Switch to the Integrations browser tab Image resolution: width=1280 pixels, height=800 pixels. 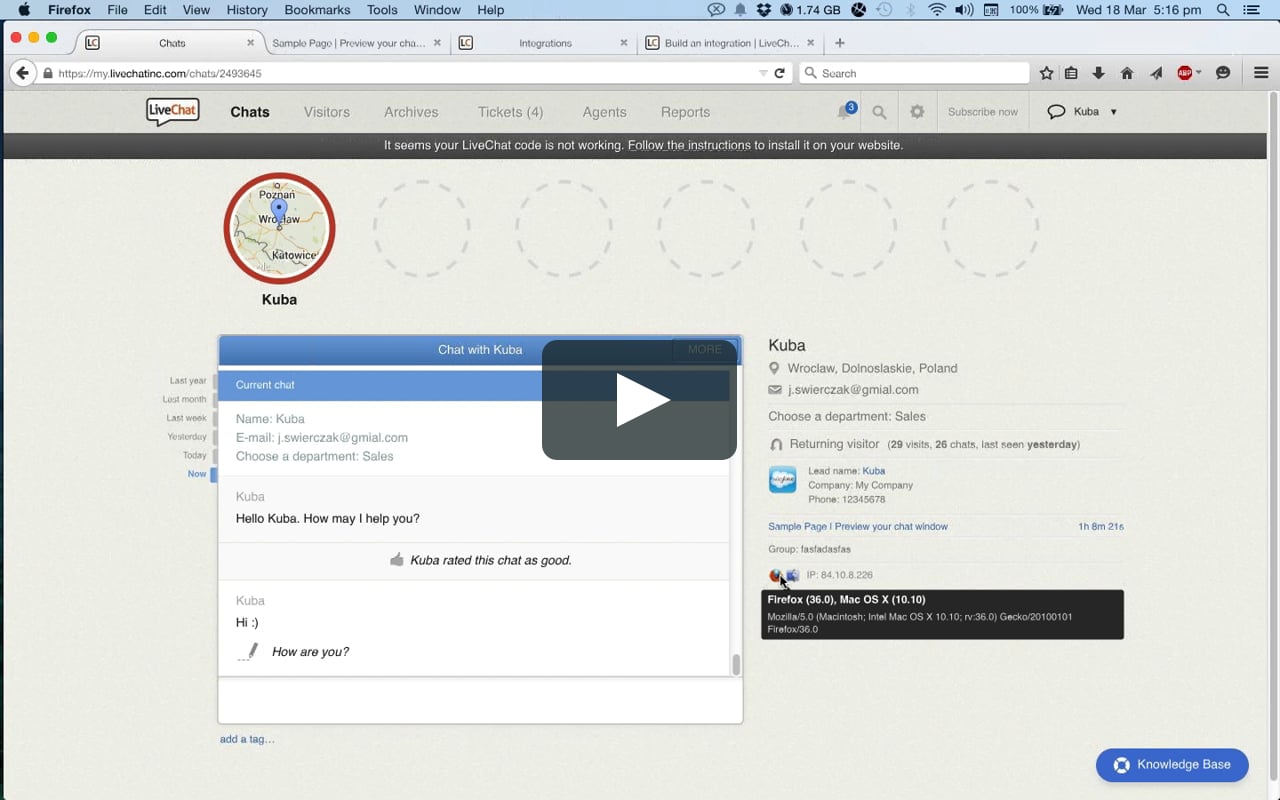[545, 43]
